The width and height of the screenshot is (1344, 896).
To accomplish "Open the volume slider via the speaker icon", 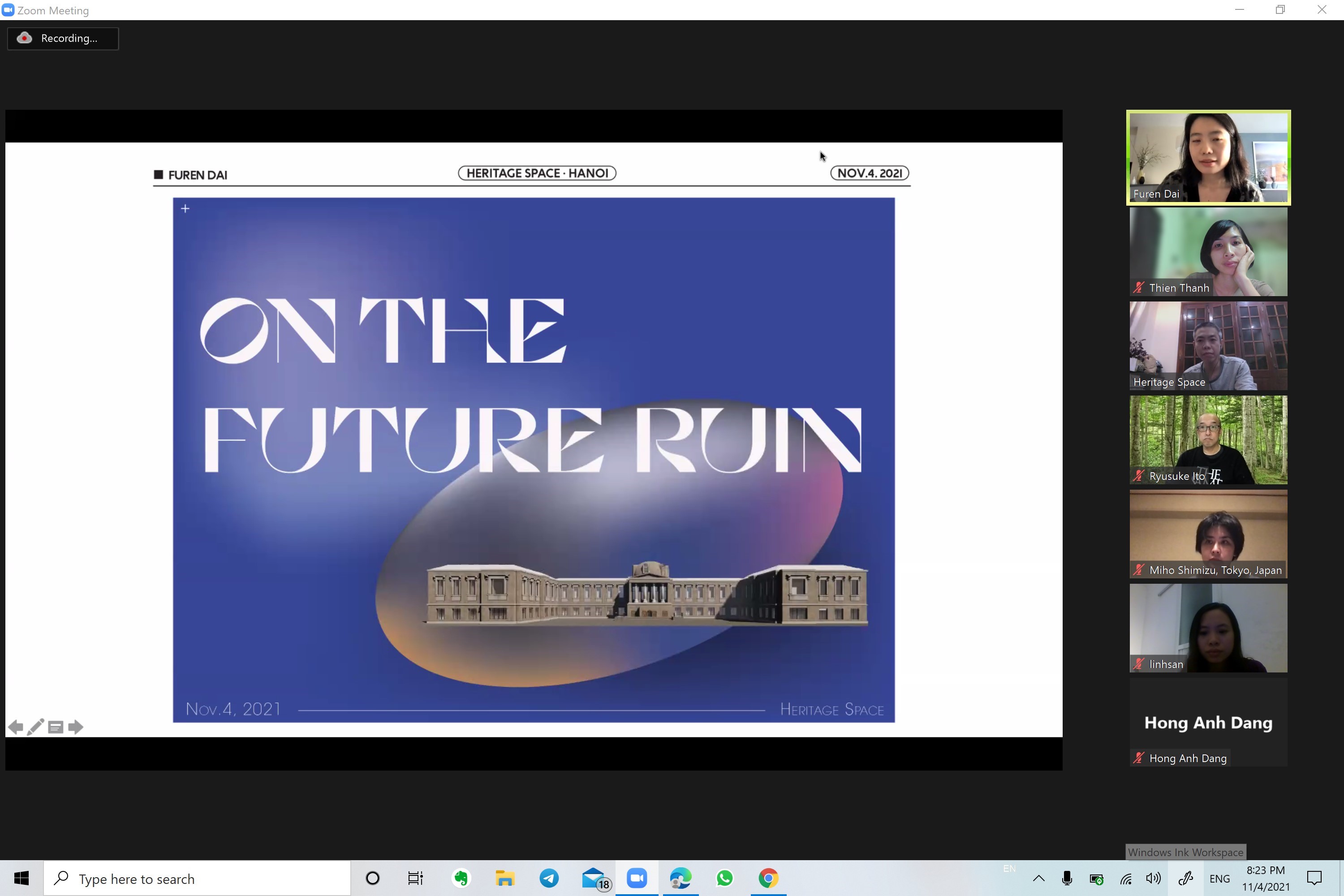I will (x=1153, y=878).
